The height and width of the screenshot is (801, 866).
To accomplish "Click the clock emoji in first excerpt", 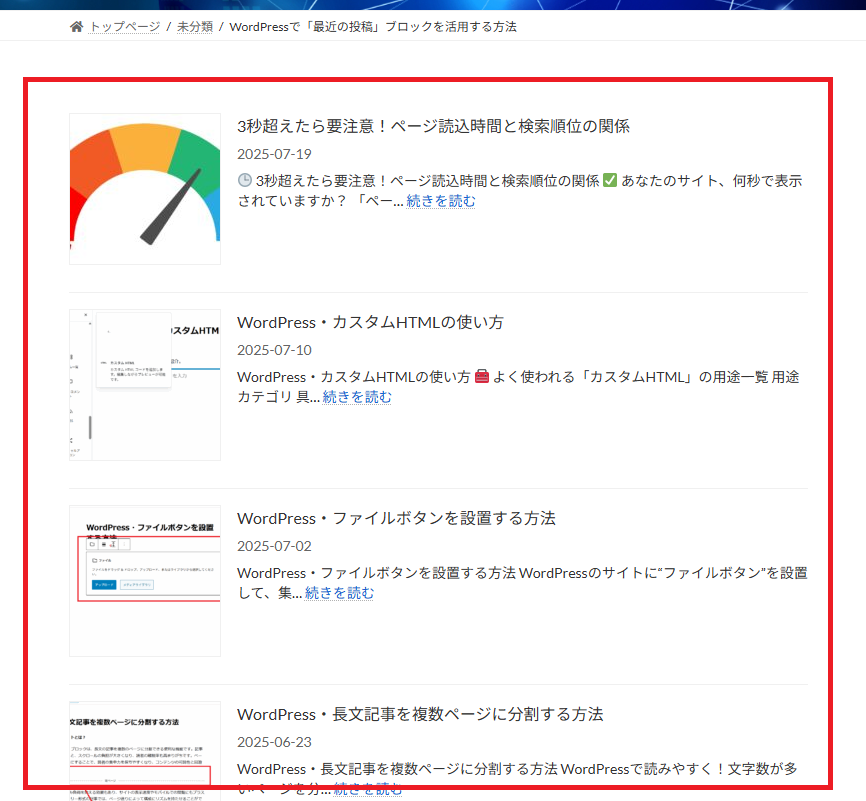I will (245, 181).
